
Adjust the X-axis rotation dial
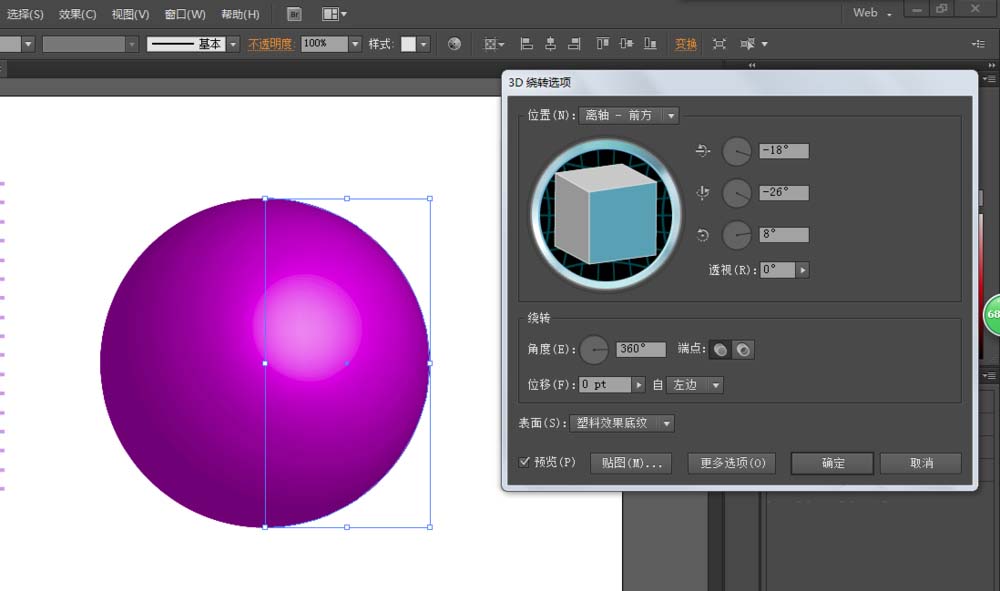pos(737,151)
